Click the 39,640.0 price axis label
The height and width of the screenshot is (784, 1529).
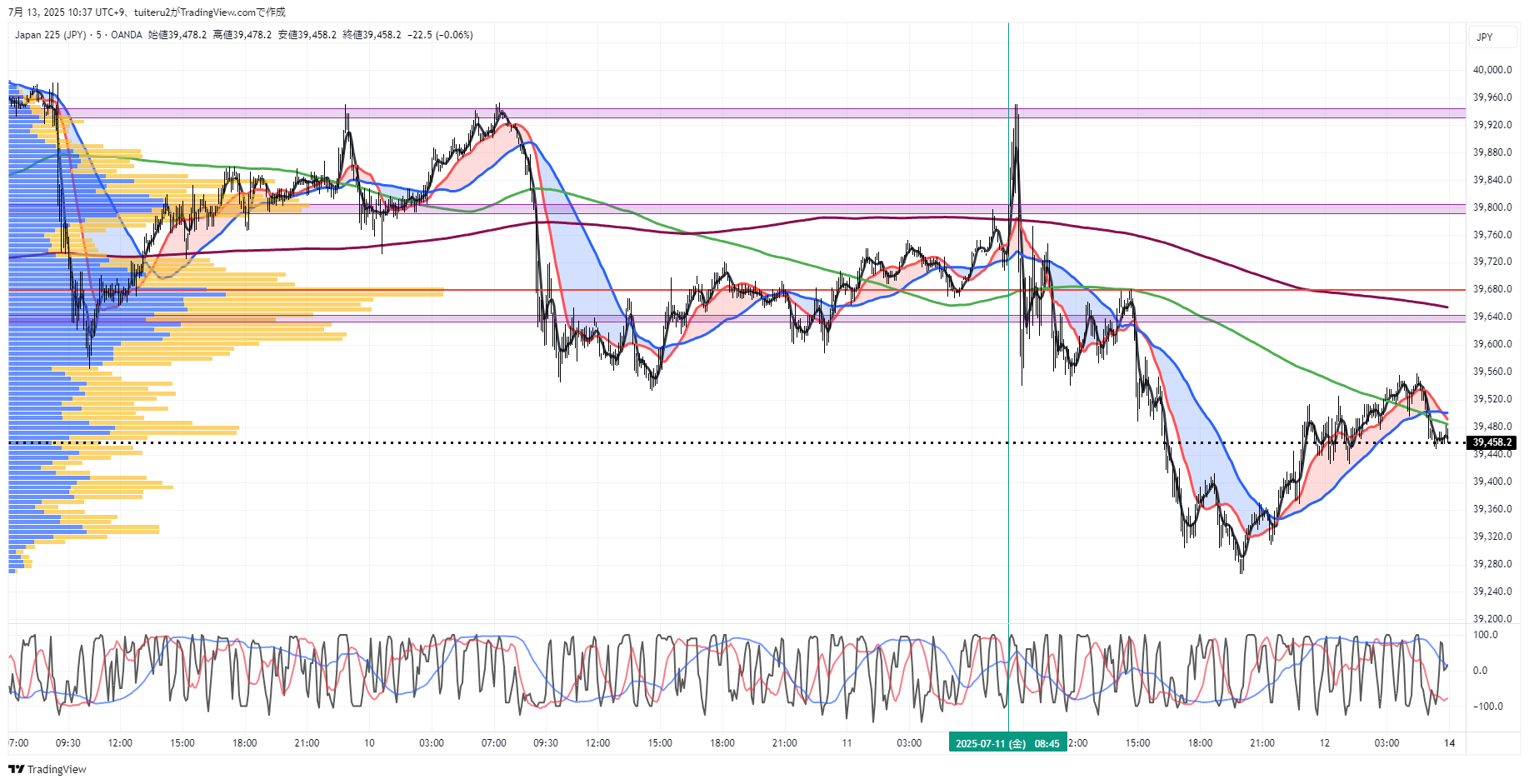coord(1492,317)
